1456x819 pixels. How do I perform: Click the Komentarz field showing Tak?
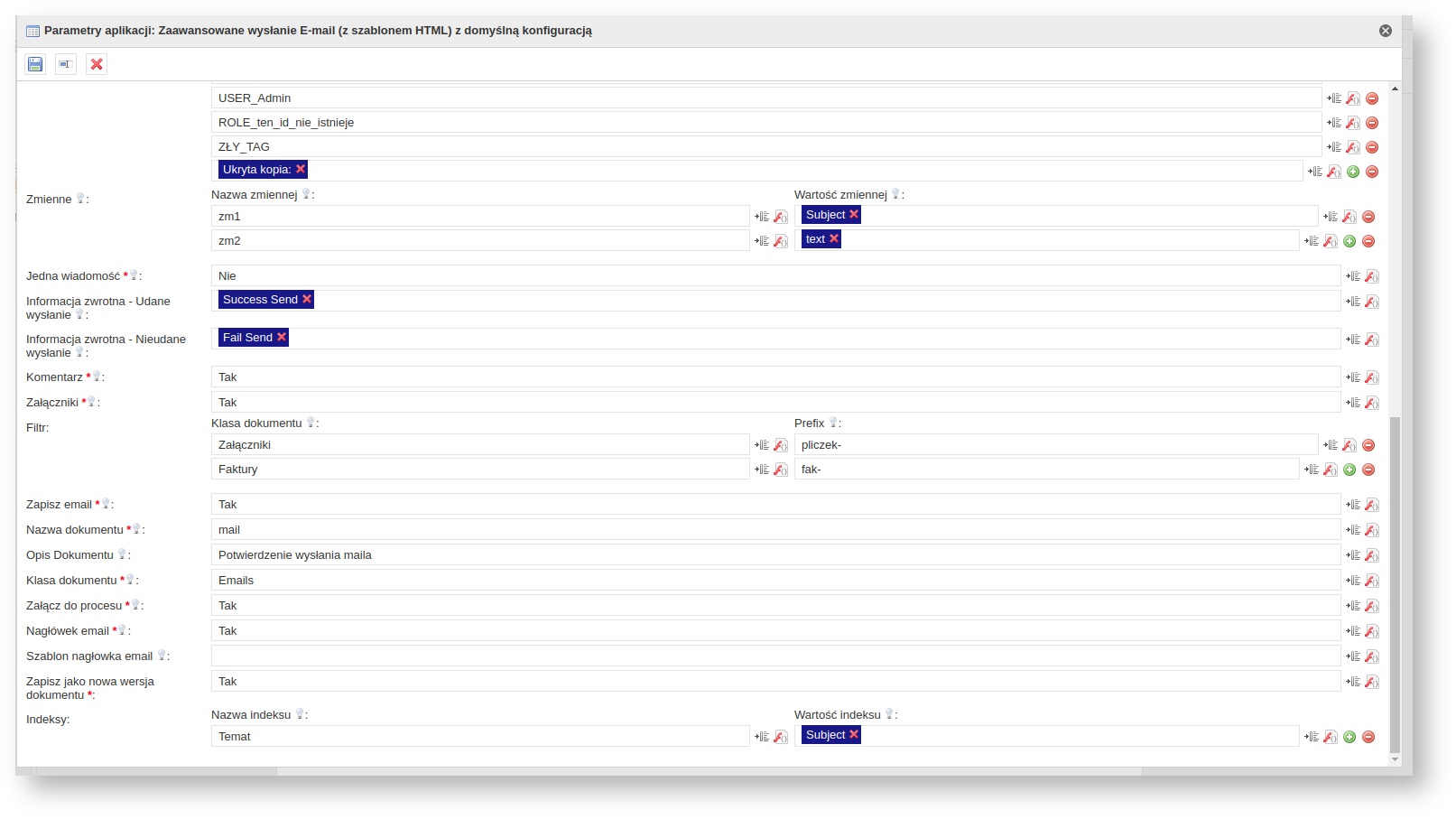click(x=774, y=377)
